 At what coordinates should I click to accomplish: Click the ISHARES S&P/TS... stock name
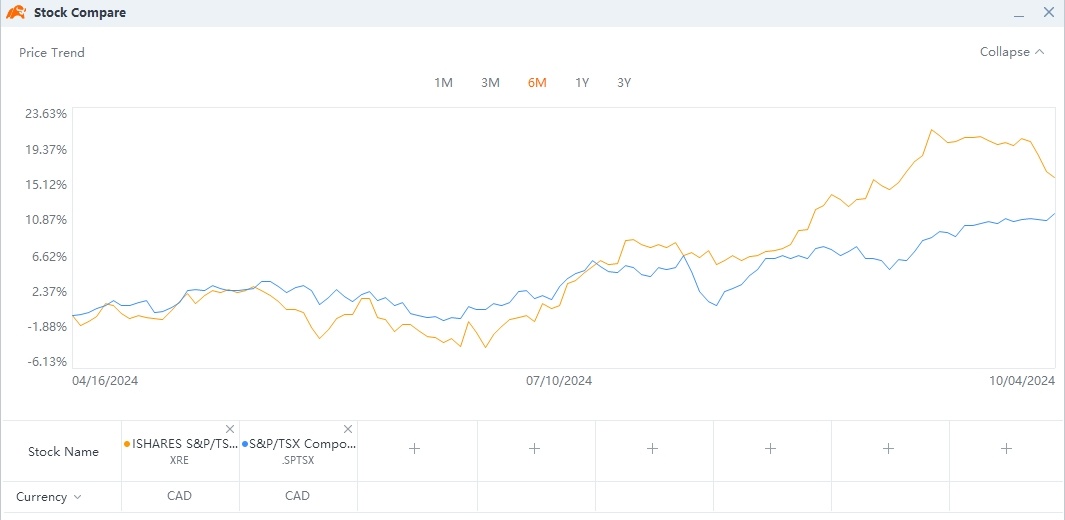(x=185, y=445)
